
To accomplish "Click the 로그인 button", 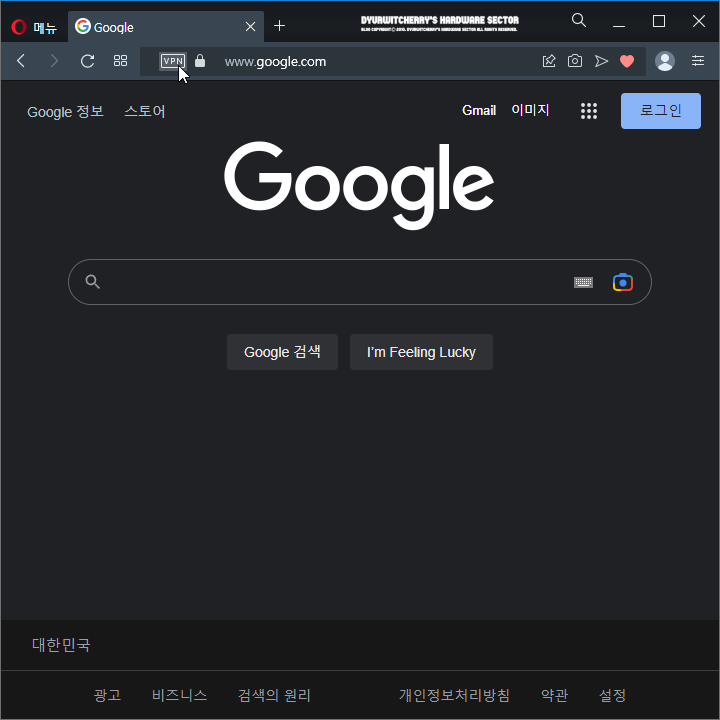I will (x=660, y=111).
